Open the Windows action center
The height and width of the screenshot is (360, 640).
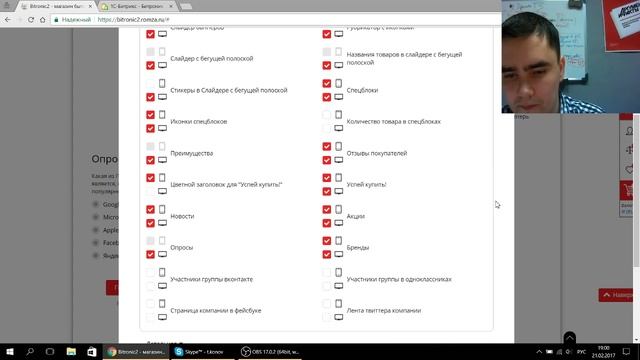pos(626,351)
